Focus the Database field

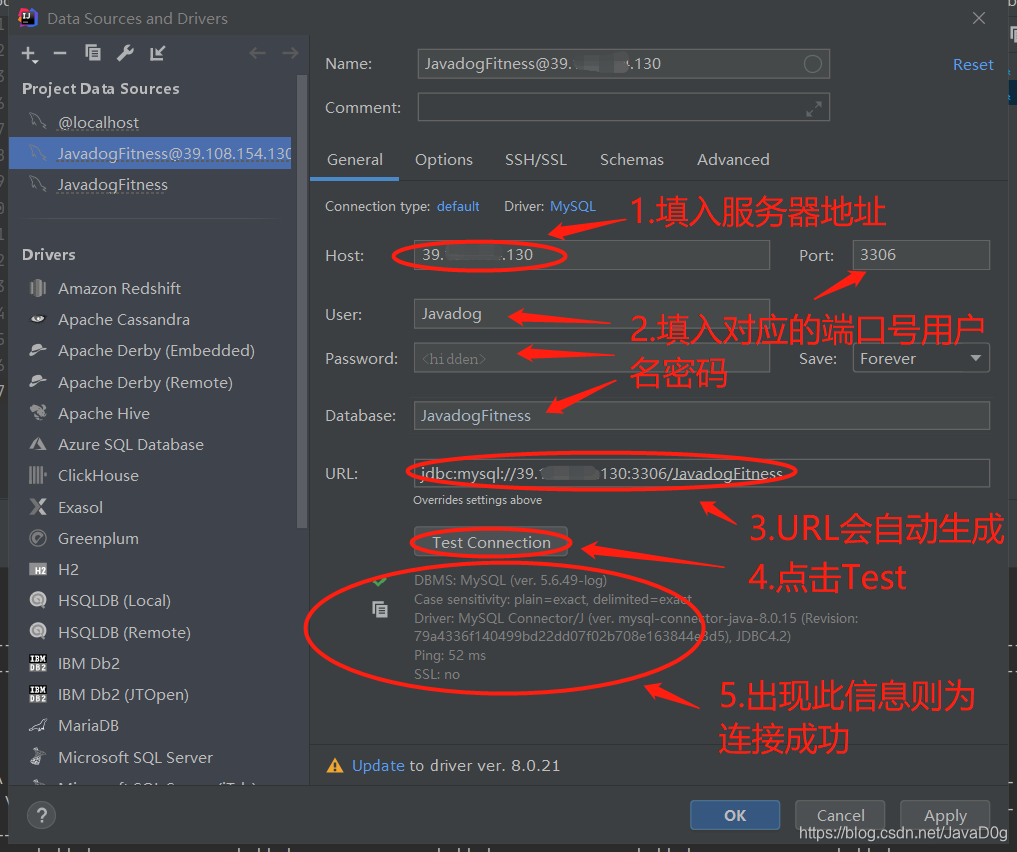(x=702, y=416)
